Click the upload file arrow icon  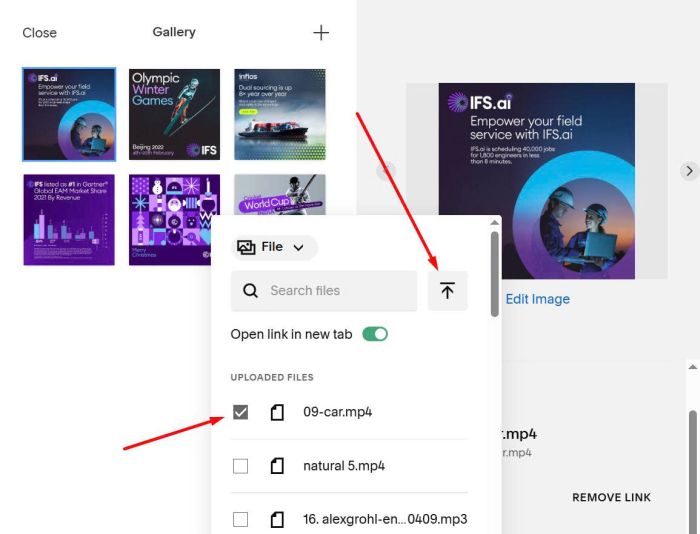pos(447,291)
